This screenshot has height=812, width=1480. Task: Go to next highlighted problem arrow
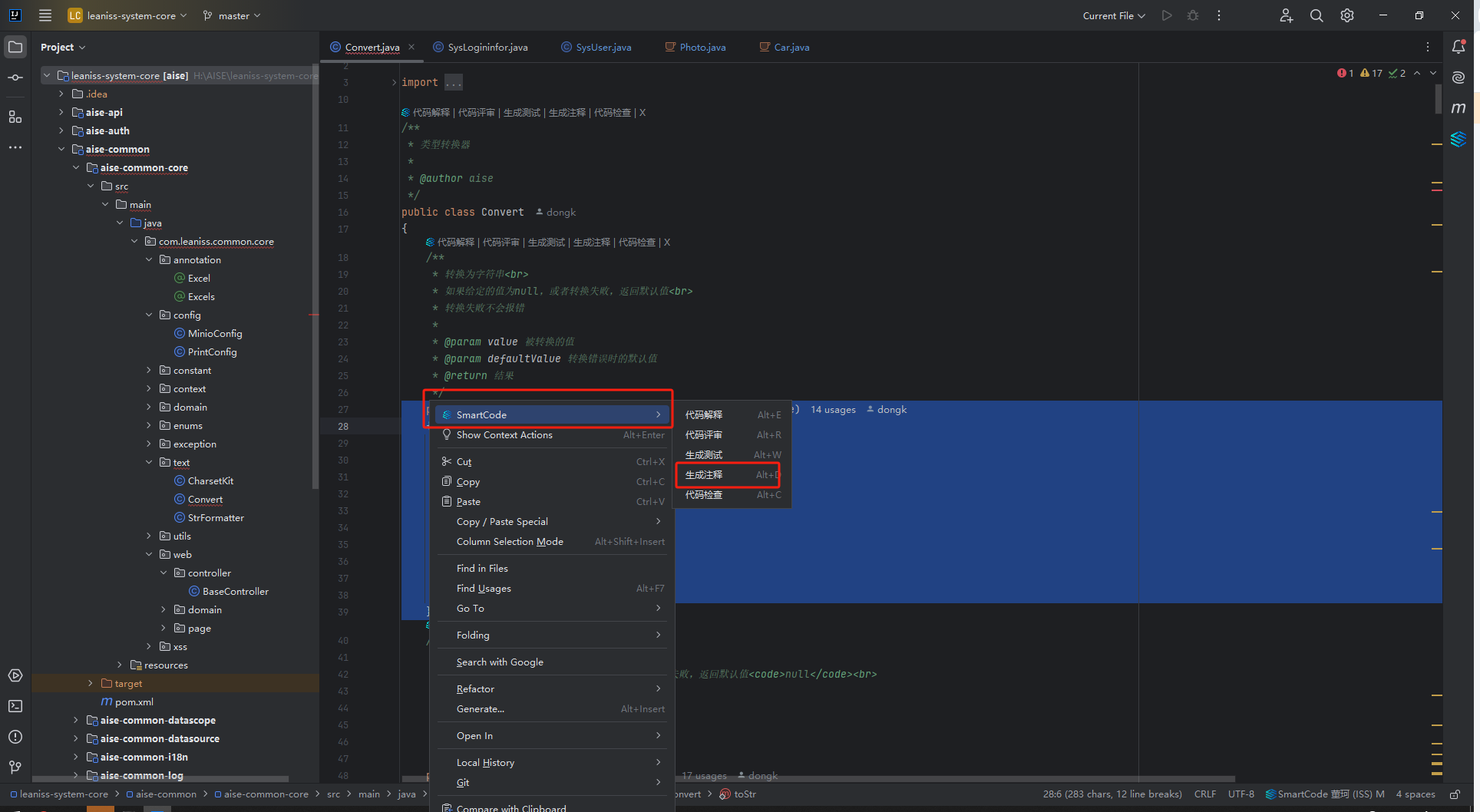click(1433, 73)
